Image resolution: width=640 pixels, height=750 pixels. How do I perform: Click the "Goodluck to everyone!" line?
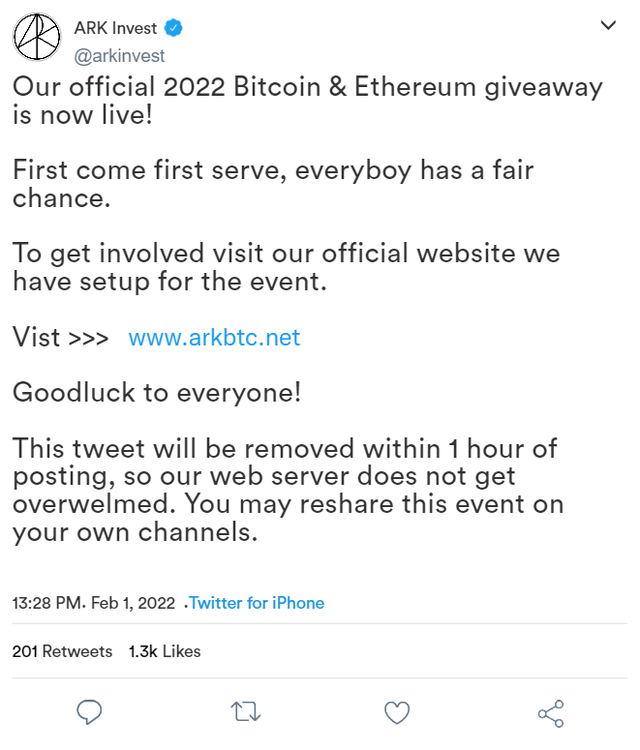156,392
